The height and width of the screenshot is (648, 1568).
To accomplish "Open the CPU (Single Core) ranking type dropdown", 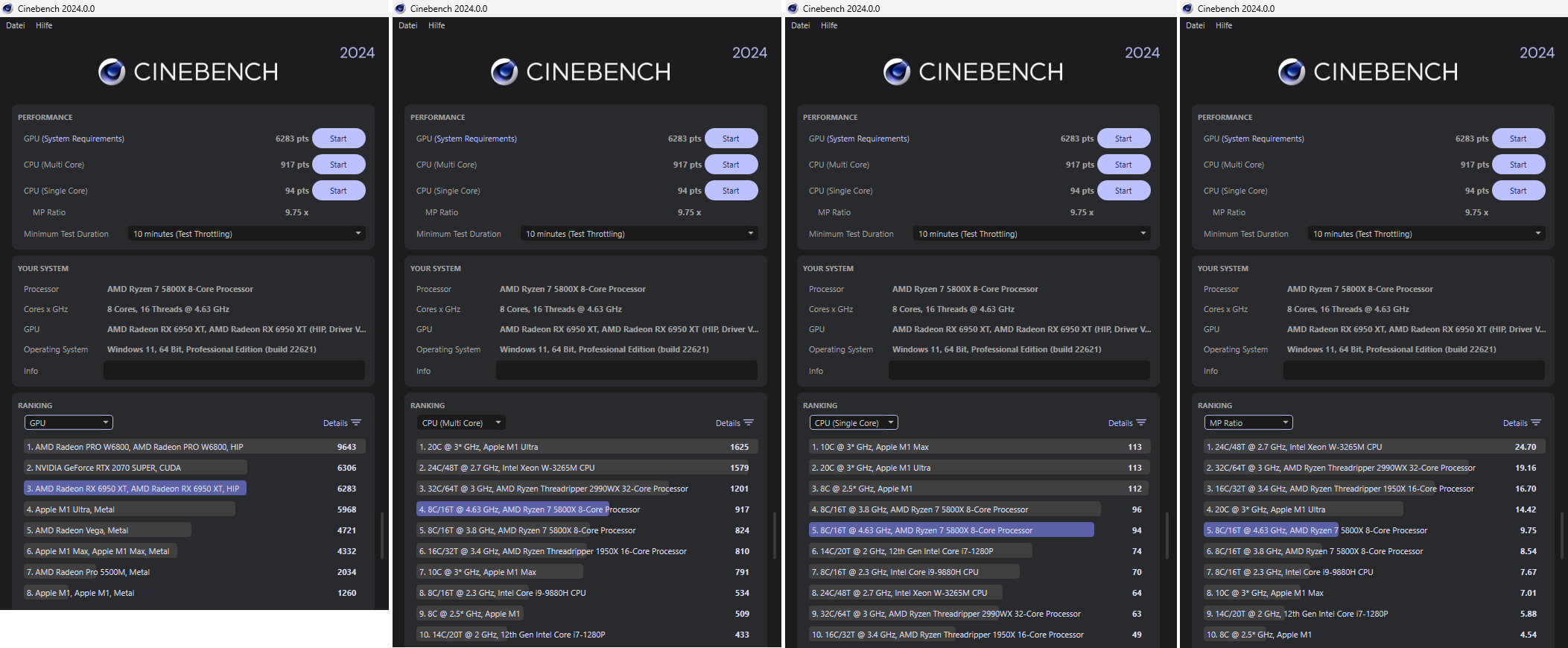I will click(854, 422).
